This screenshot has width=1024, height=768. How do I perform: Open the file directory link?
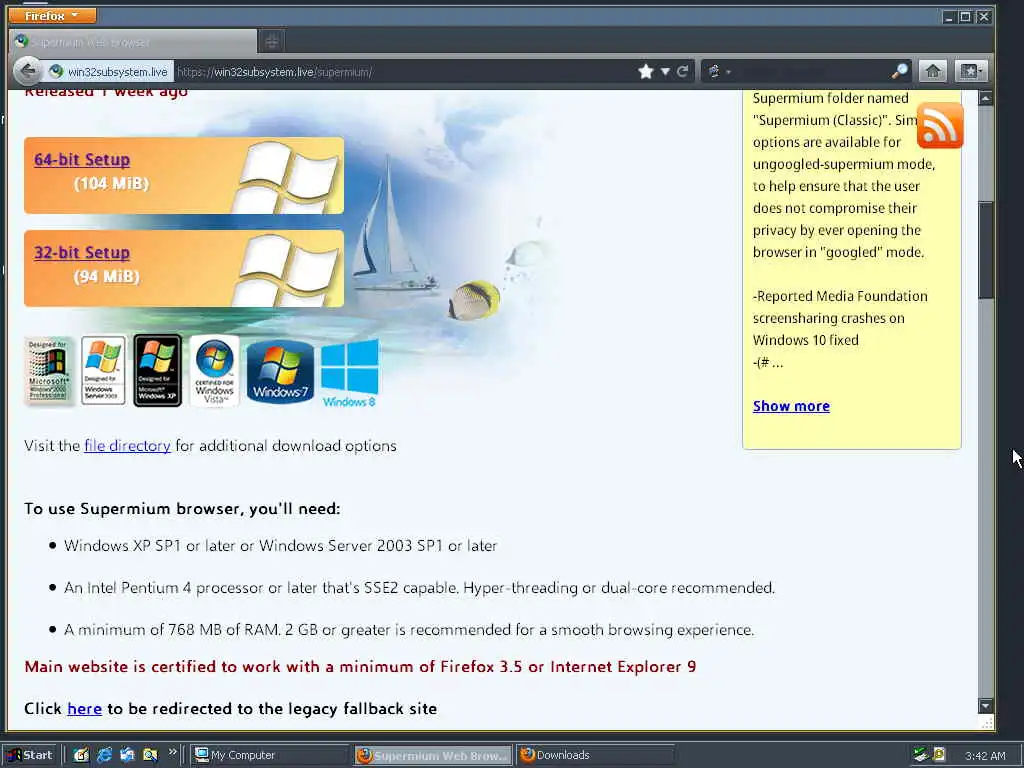[x=127, y=445]
